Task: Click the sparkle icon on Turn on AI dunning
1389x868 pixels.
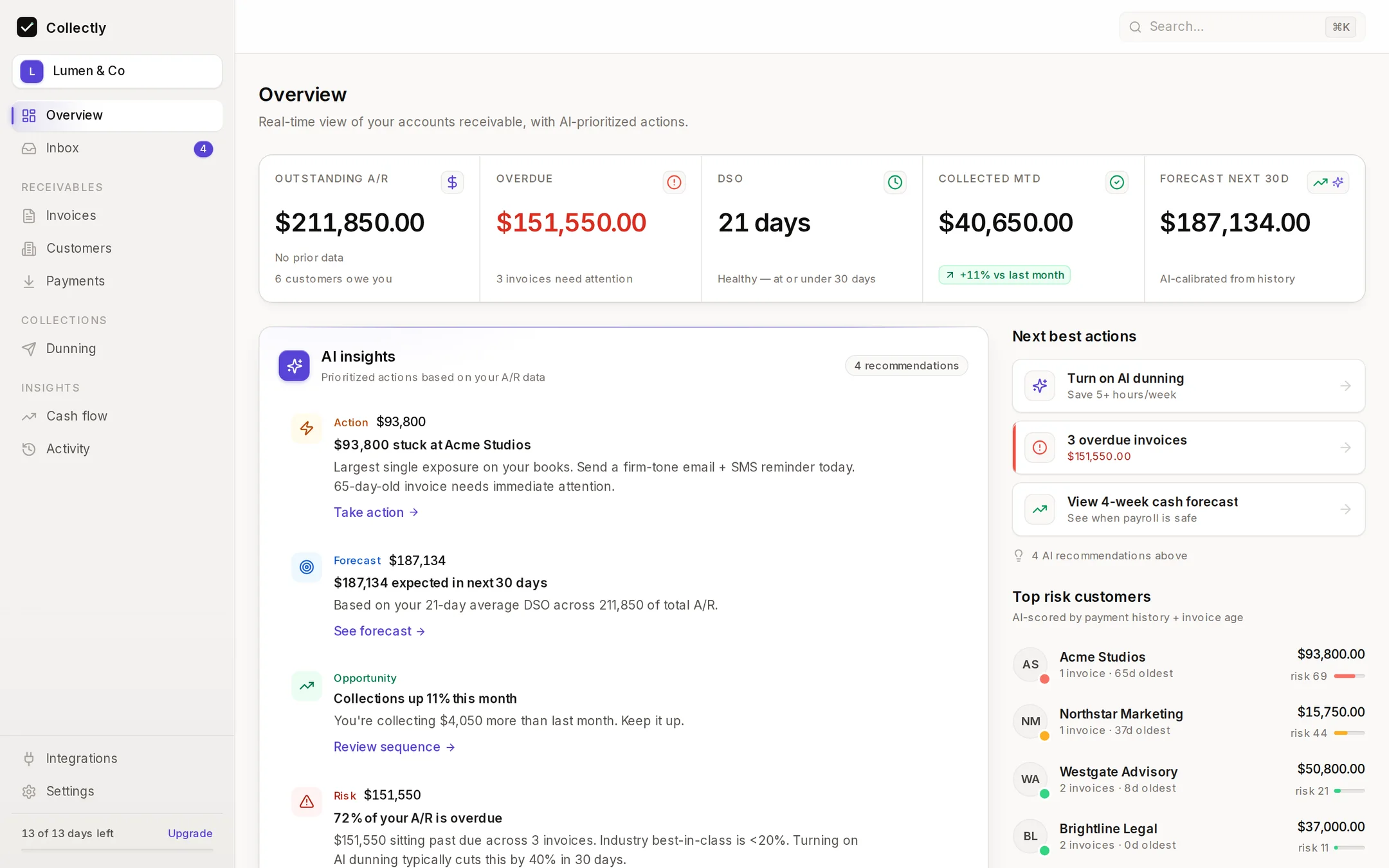Action: (1040, 386)
